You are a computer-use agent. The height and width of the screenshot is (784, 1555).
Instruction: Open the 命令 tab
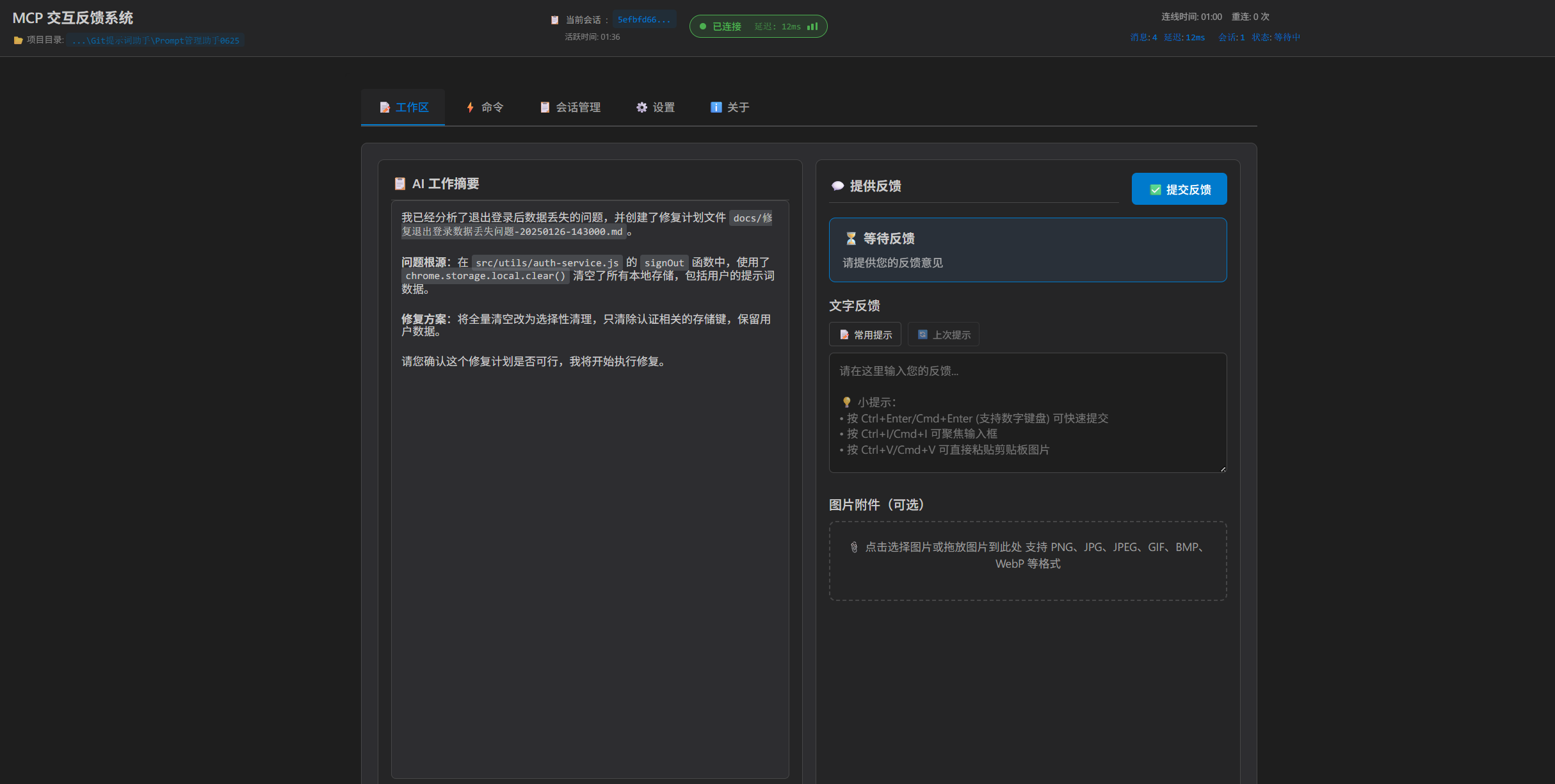point(485,108)
